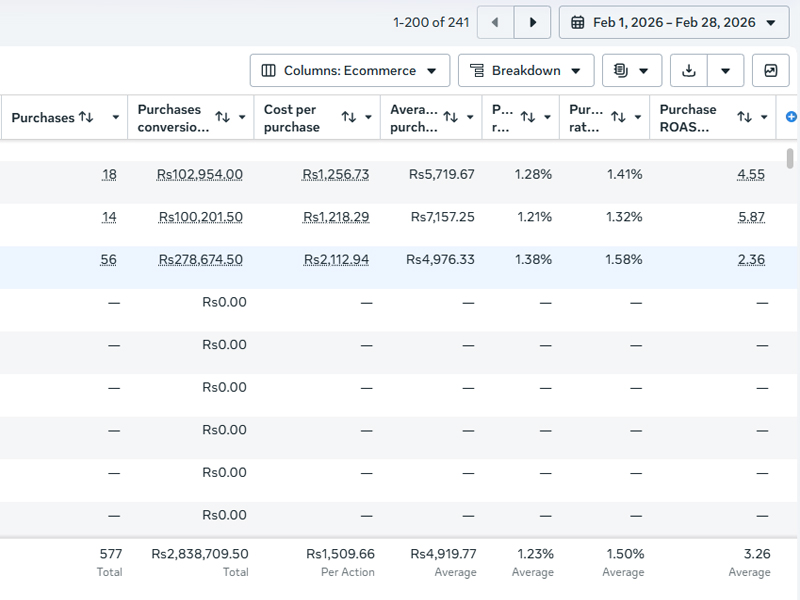This screenshot has height=600, width=800.
Task: Click the Rs278,674.50 conversion value link
Action: [x=201, y=260]
